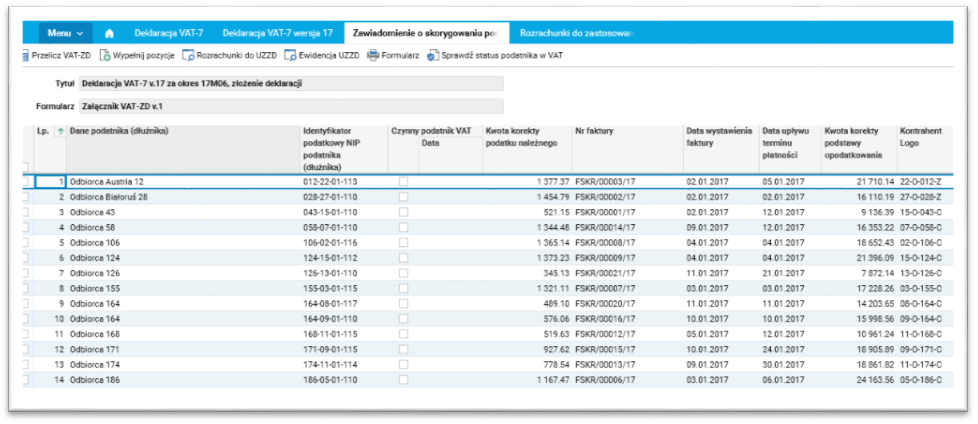Select the row Odbiorca Austria 12
Screen dimensions: 978x424
pyautogui.click(x=488, y=181)
